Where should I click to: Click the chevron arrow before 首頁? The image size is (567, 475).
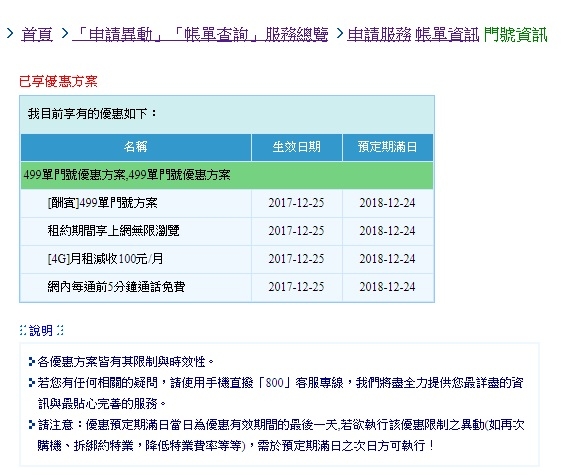pos(10,34)
